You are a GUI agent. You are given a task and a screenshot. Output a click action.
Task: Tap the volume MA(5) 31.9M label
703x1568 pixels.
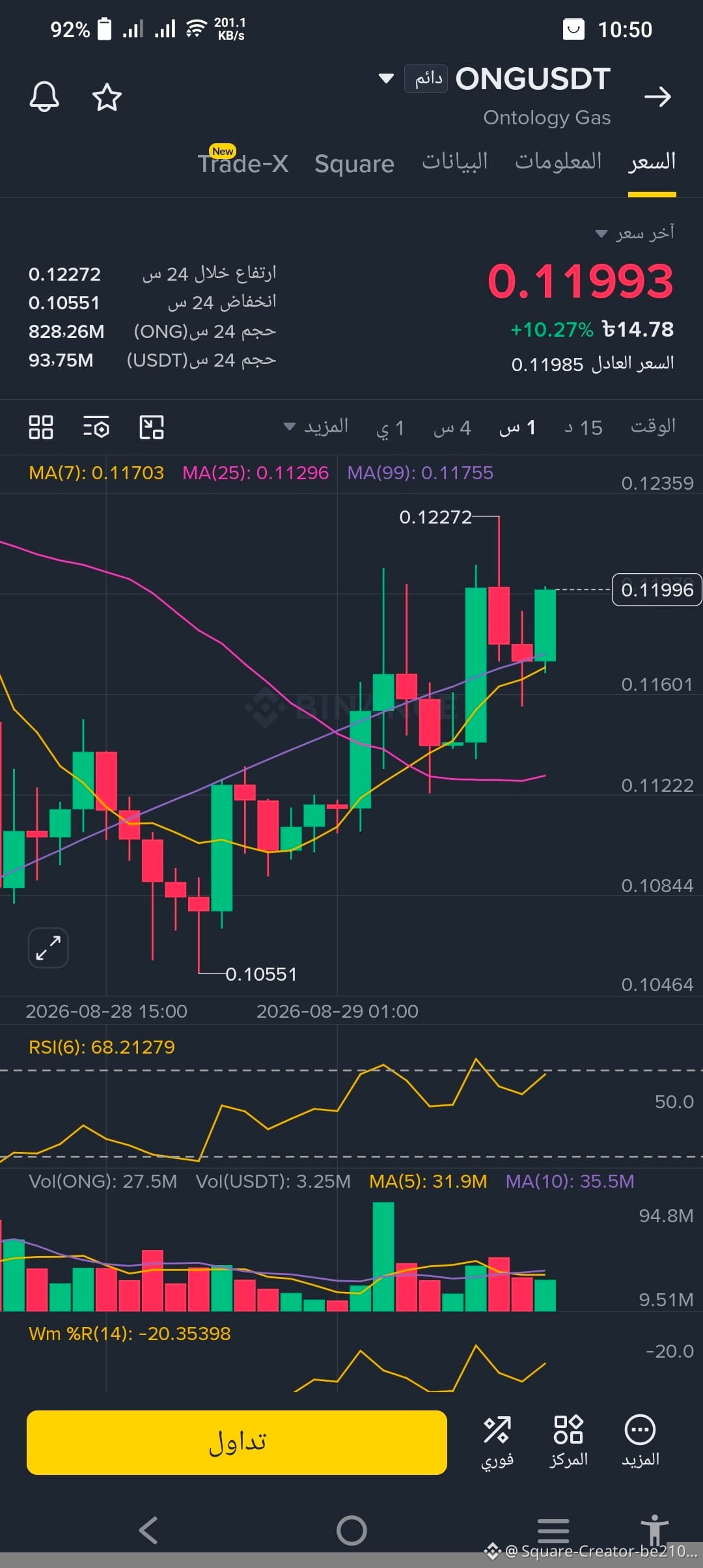tap(428, 1181)
